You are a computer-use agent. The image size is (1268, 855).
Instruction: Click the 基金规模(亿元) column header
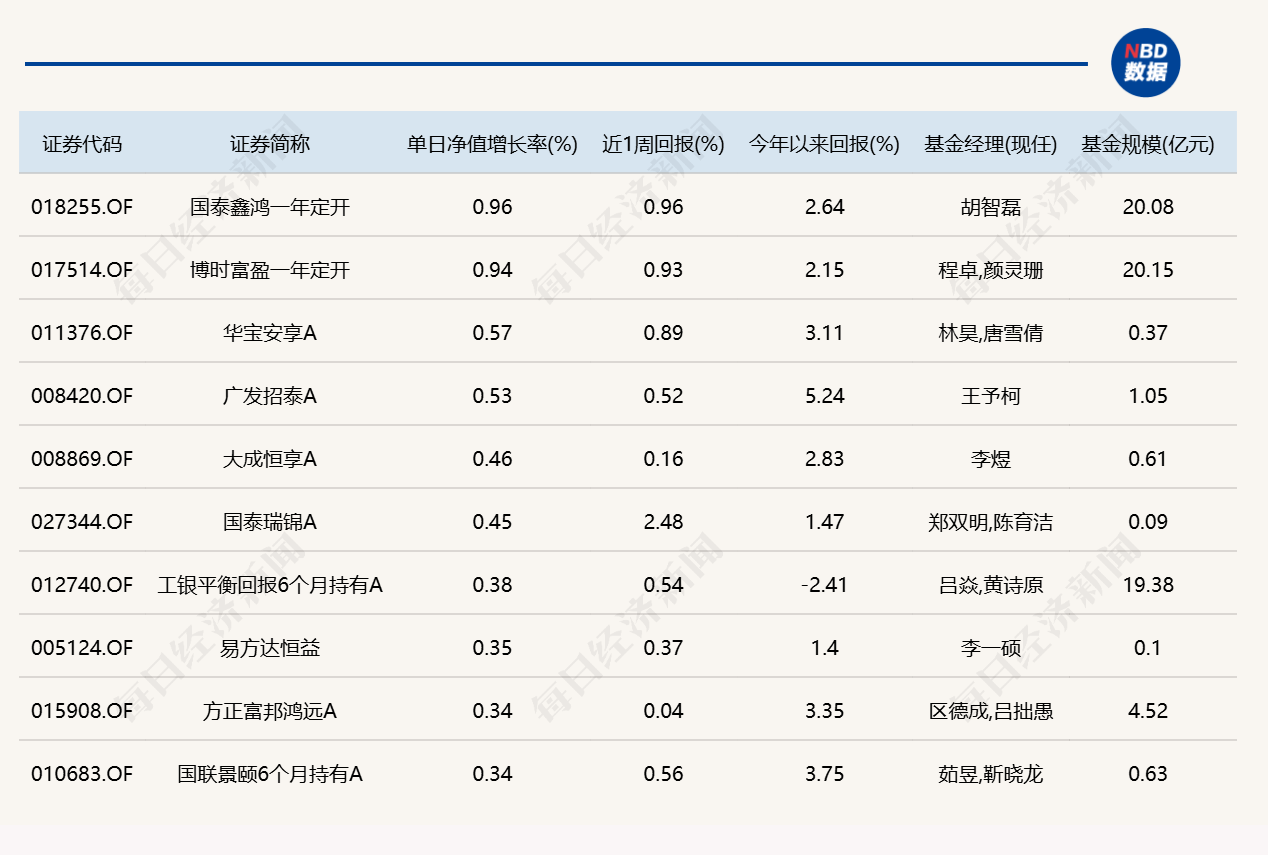[1148, 144]
